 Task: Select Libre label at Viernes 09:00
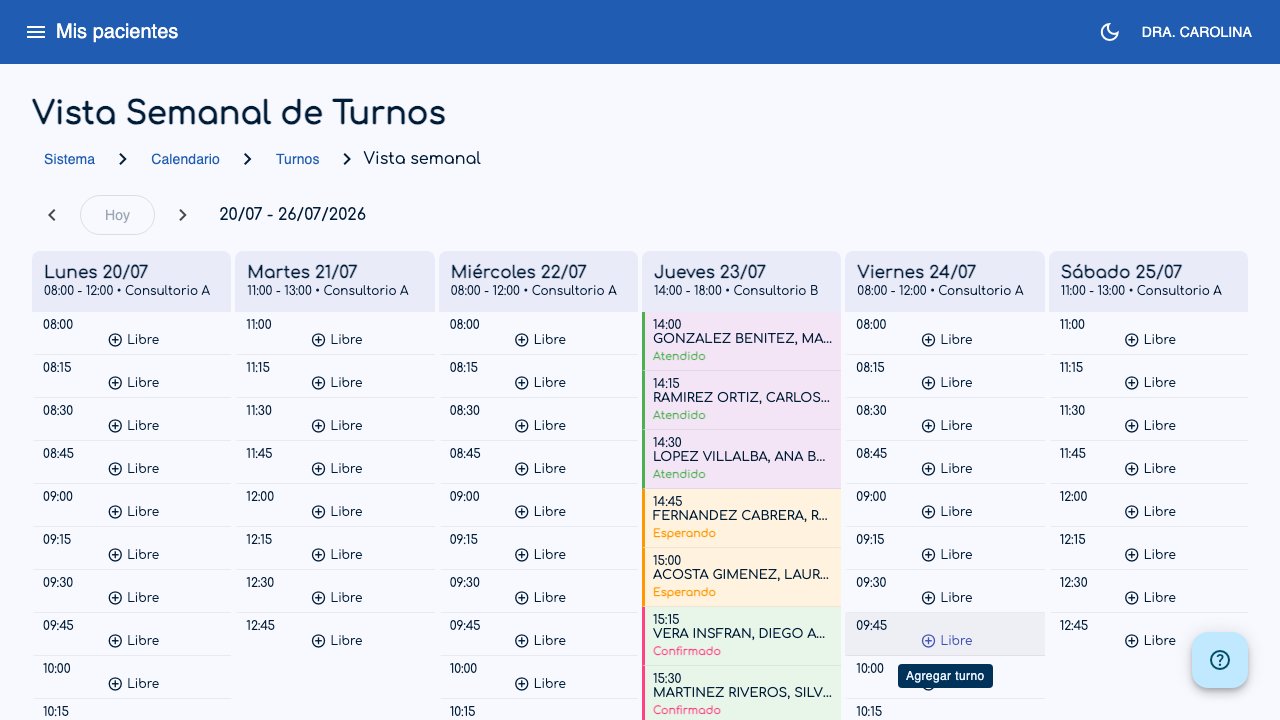point(956,511)
